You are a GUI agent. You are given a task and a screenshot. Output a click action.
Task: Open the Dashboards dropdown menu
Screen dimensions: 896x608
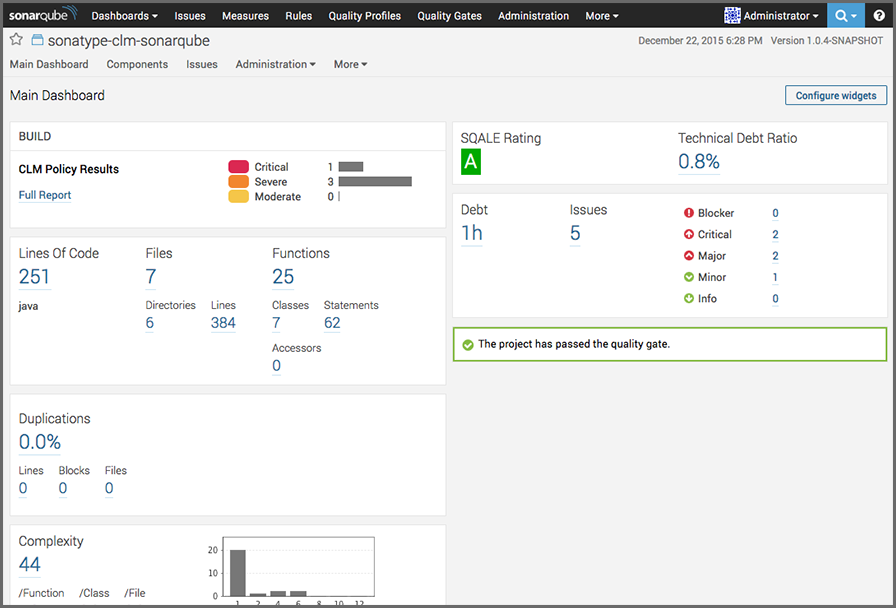pyautogui.click(x=124, y=16)
